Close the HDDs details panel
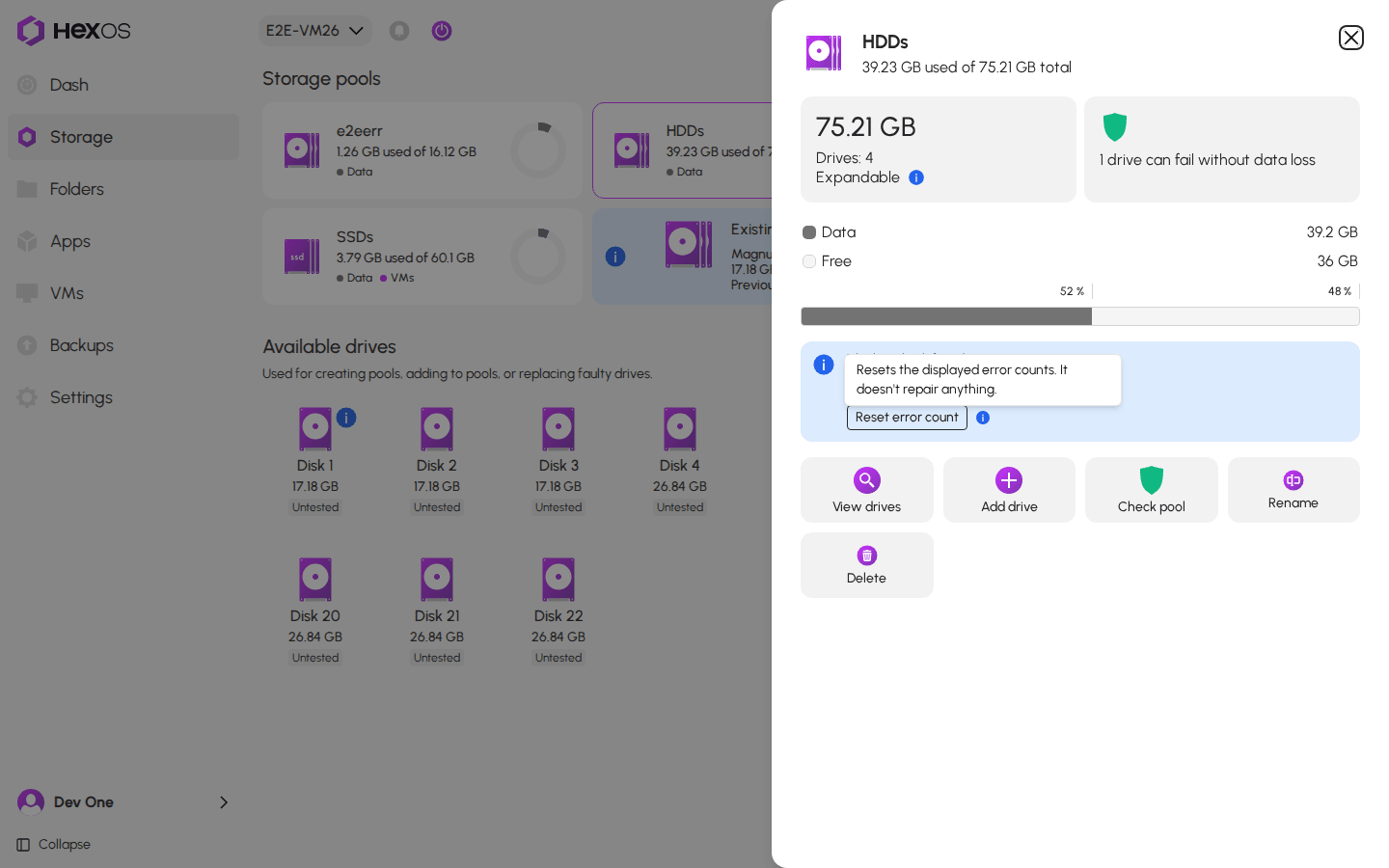This screenshot has width=1389, height=868. [1350, 38]
